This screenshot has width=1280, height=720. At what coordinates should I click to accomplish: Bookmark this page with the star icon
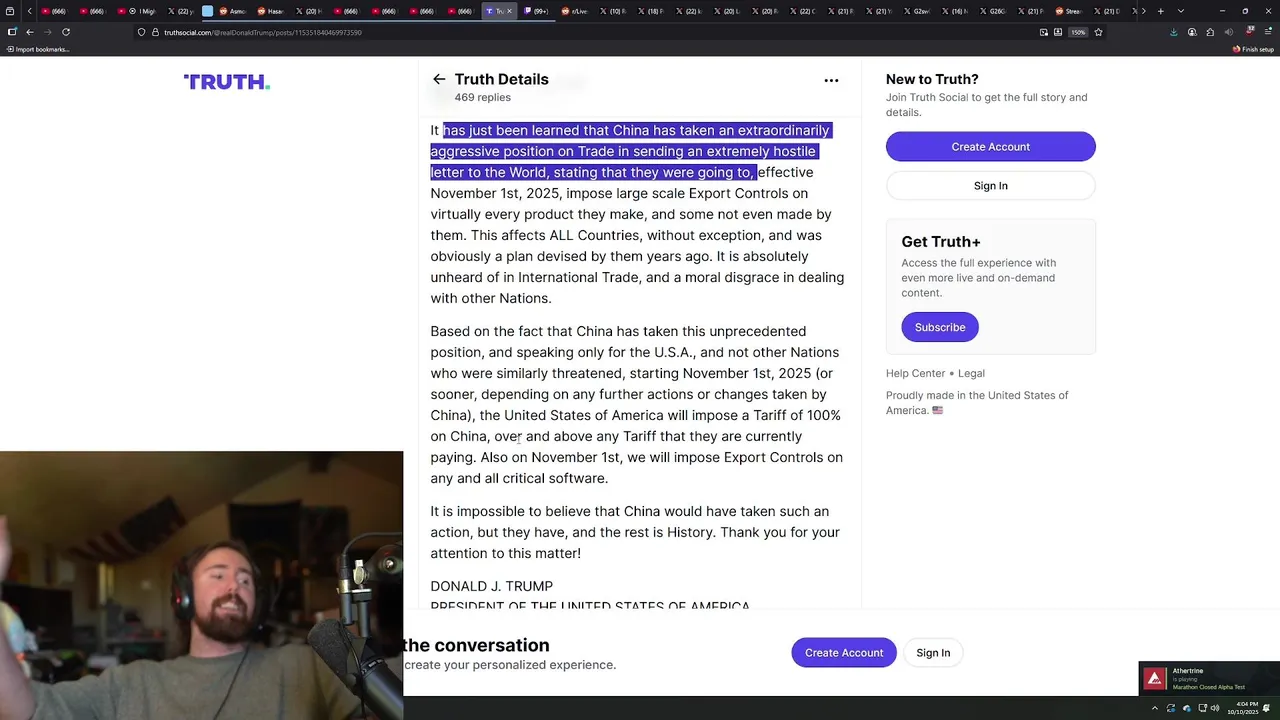(x=1098, y=32)
